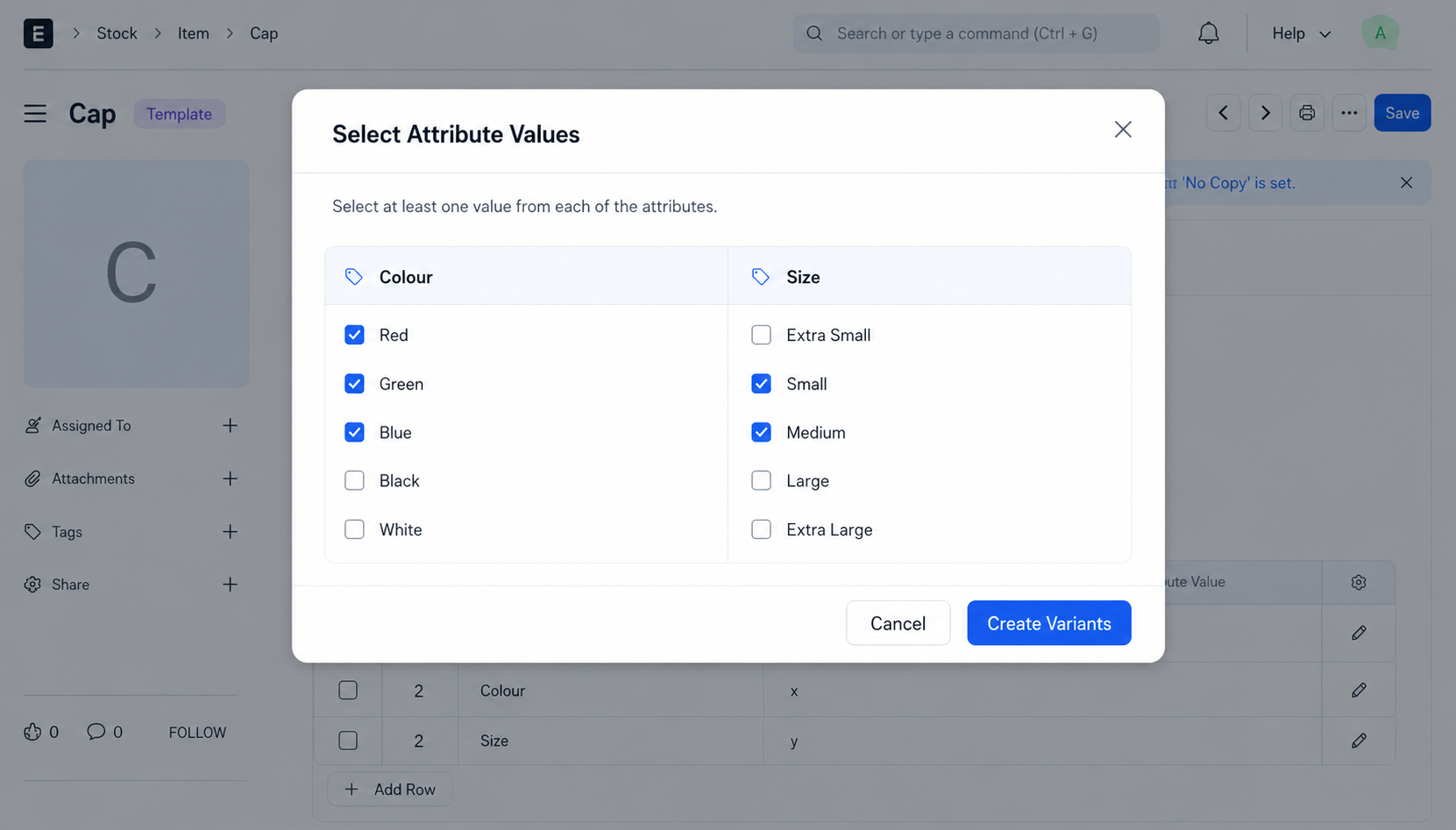The height and width of the screenshot is (830, 1456).
Task: Click the Assigned To person icon
Action: 32,425
